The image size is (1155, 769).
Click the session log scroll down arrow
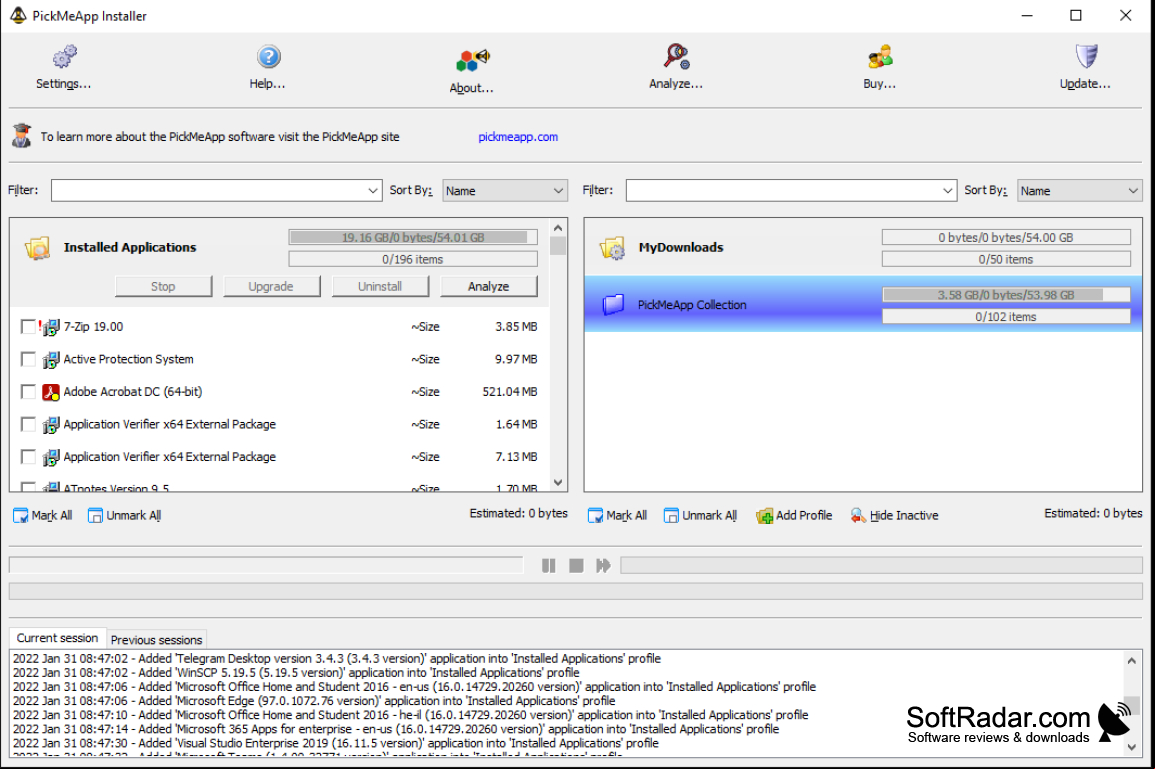pos(1131,746)
